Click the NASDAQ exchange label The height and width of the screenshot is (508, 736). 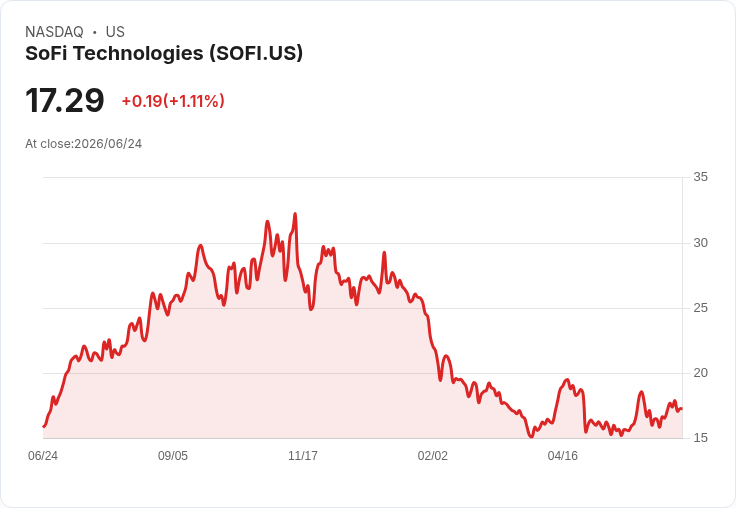pos(54,32)
